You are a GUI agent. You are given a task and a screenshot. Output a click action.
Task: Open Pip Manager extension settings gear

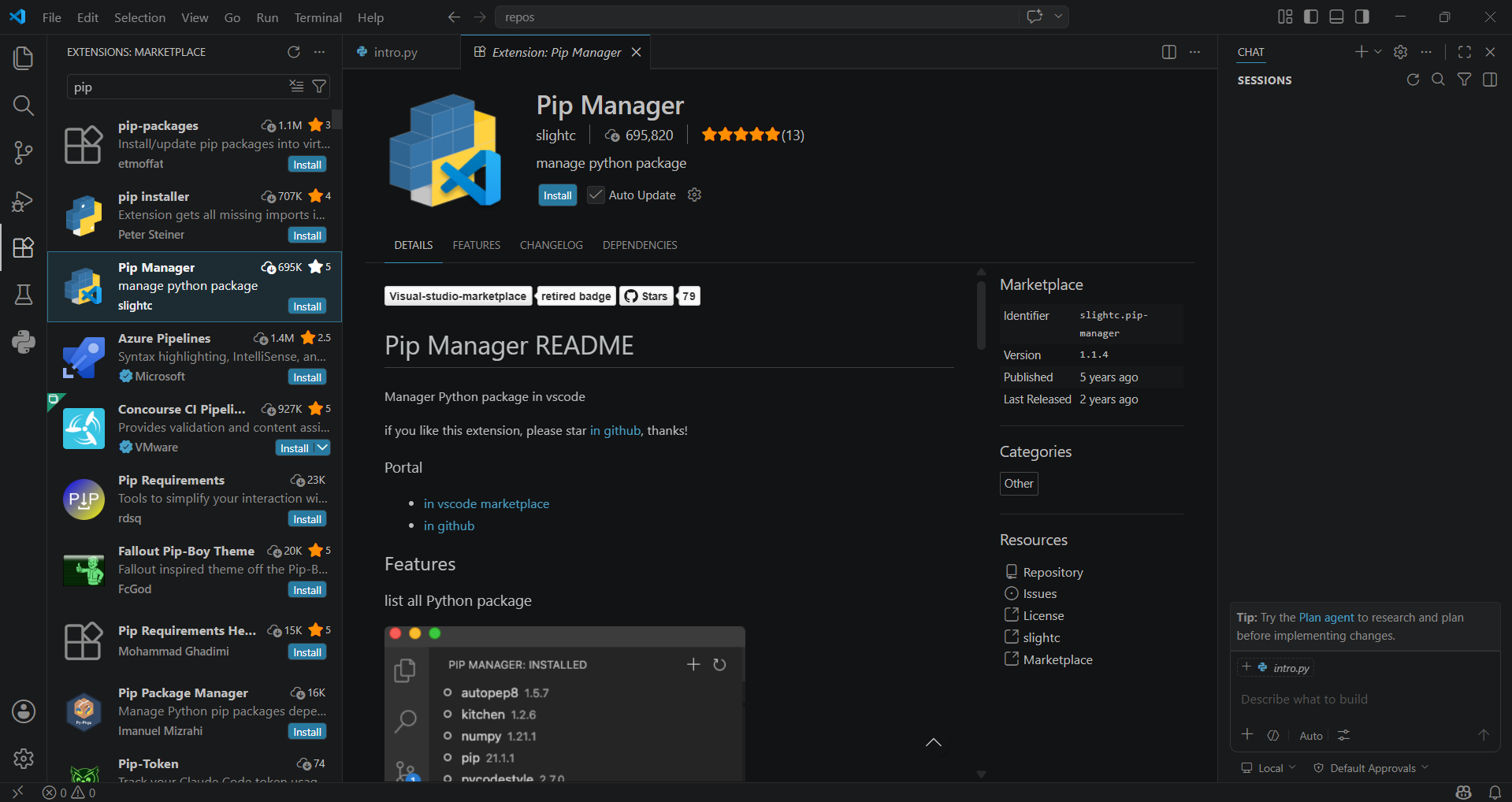(694, 195)
